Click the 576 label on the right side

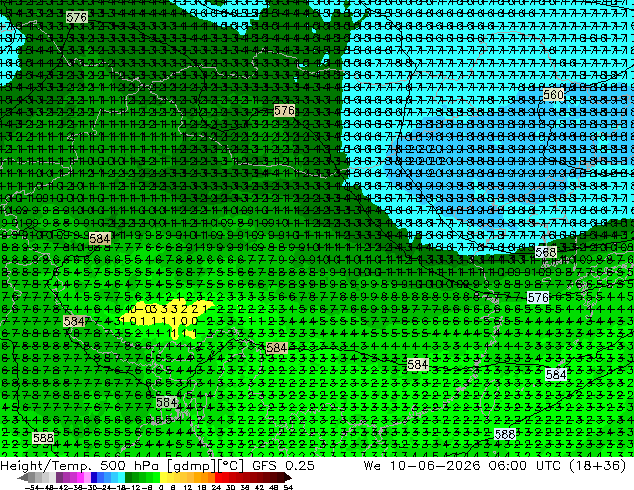click(538, 298)
